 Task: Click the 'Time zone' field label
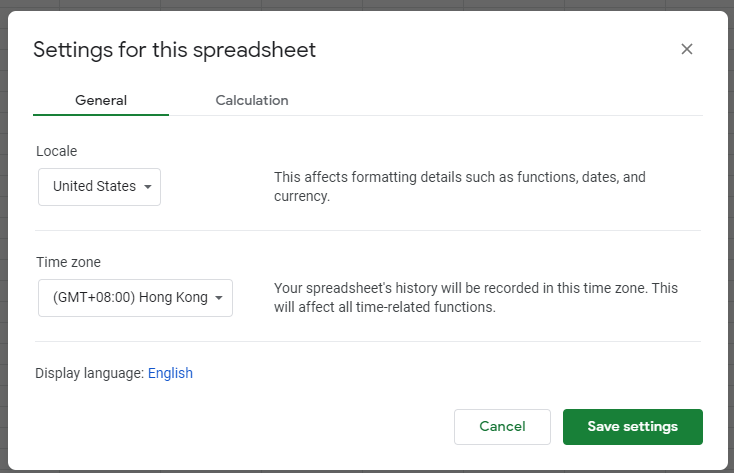point(68,262)
